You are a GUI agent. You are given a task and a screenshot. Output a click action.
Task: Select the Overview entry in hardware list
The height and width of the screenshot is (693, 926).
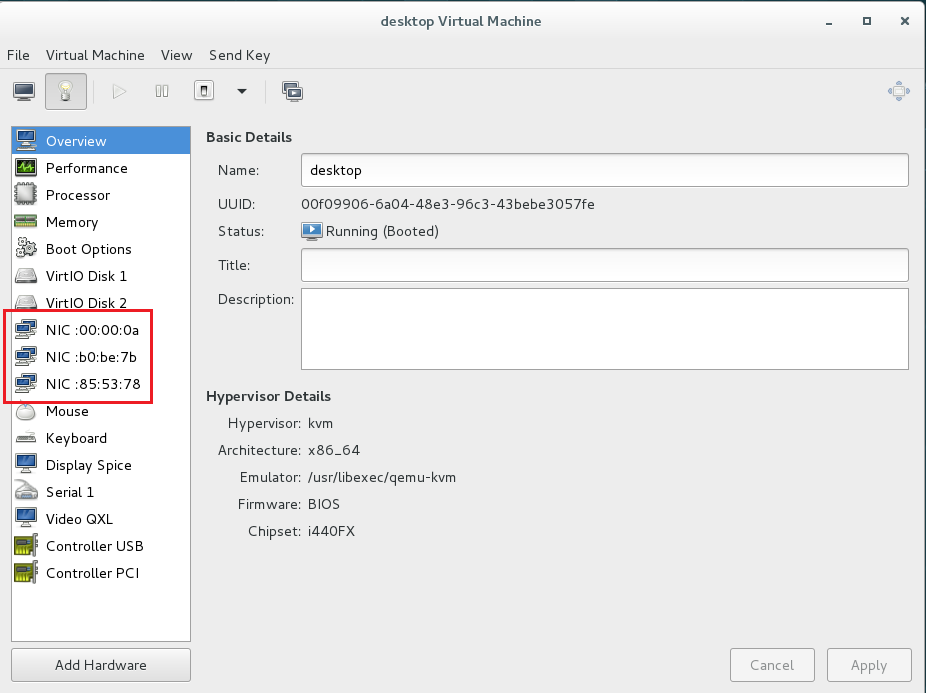(x=101, y=141)
